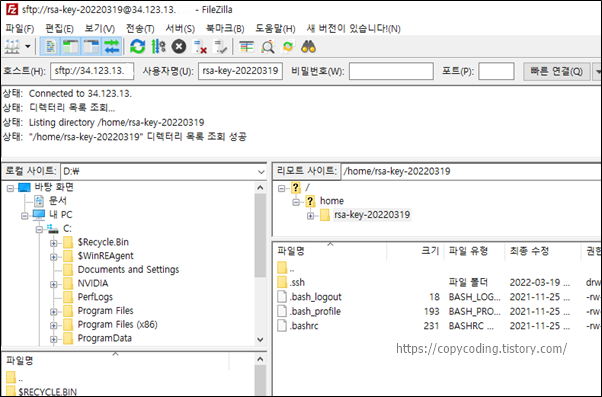602x397 pixels.
Task: Expand remote rsa-key-20220319 node
Action: pyautogui.click(x=310, y=216)
